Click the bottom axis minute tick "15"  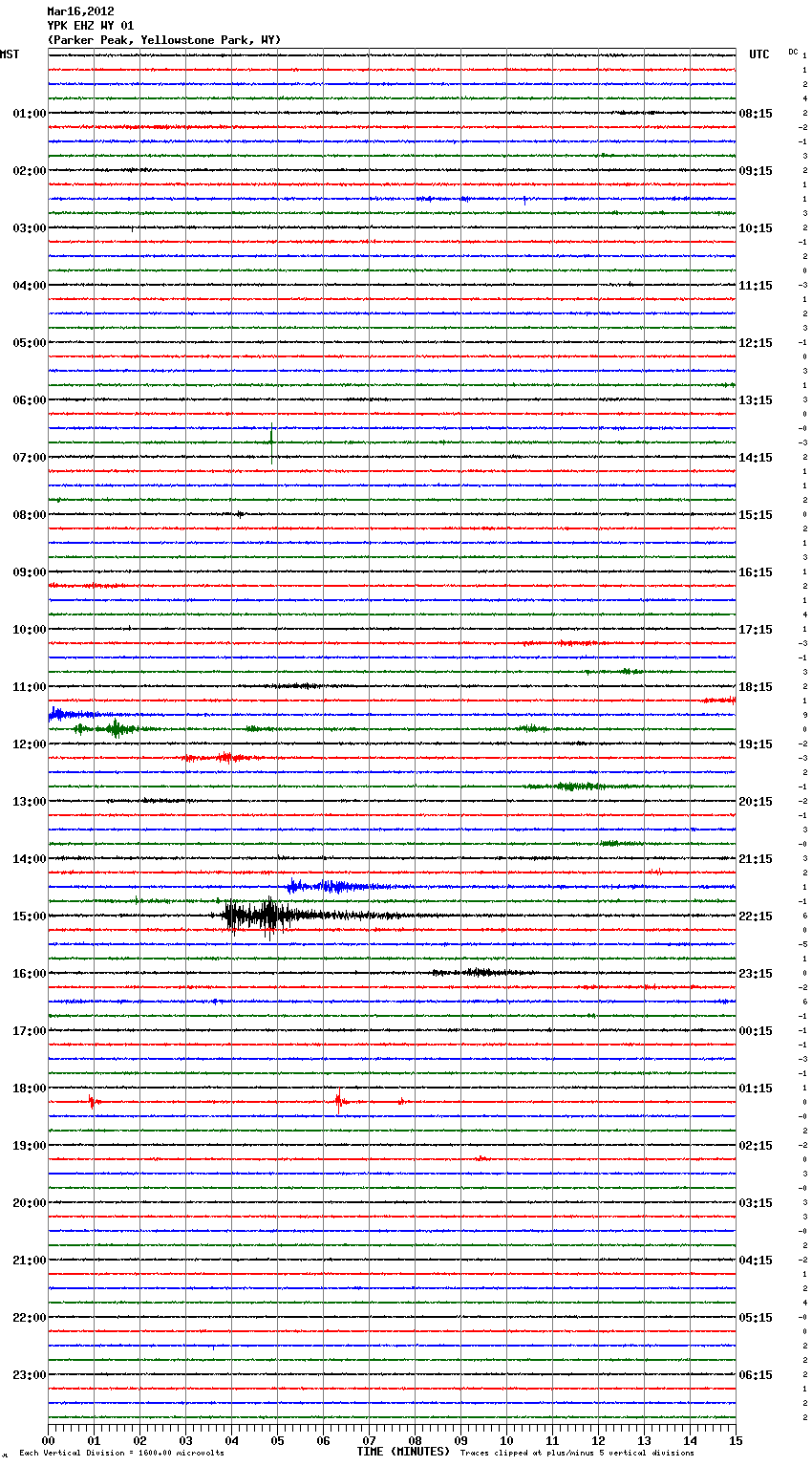click(x=735, y=1440)
